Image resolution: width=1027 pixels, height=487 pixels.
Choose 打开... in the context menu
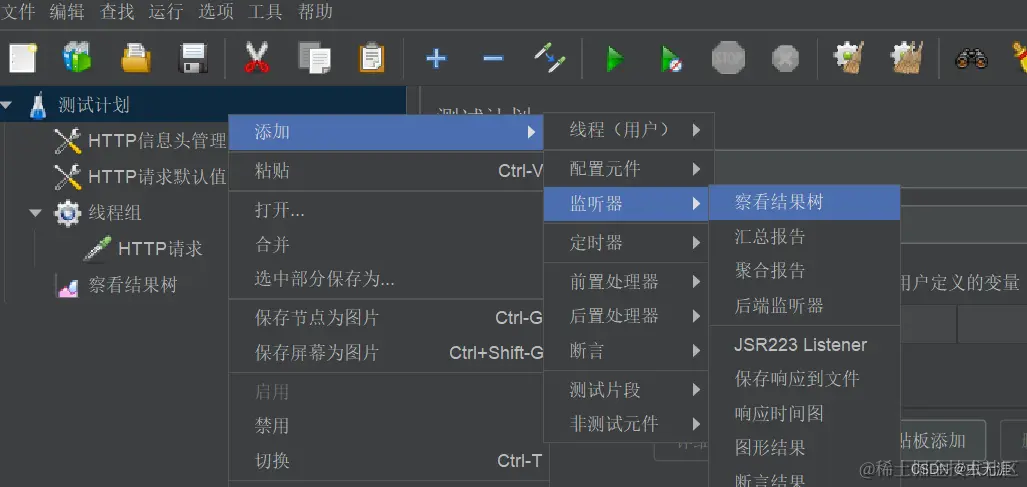point(386,211)
